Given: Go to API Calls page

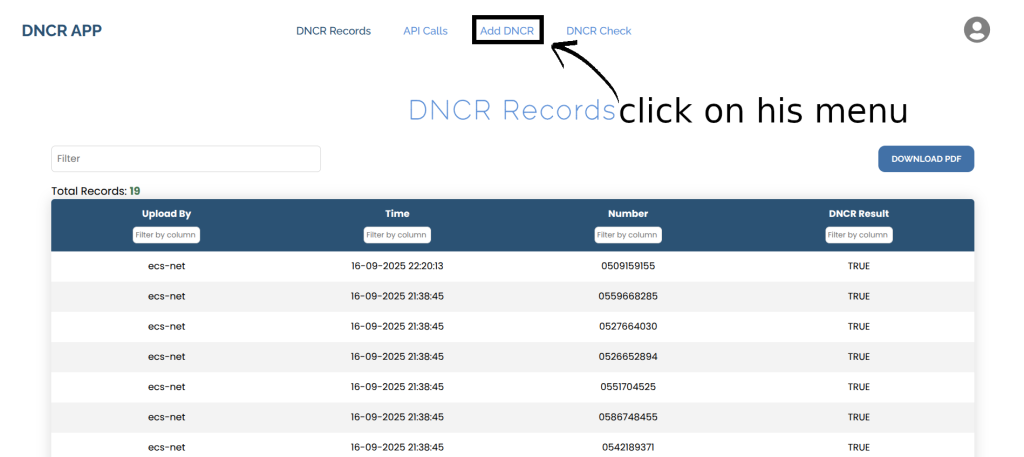Looking at the screenshot, I should [425, 31].
